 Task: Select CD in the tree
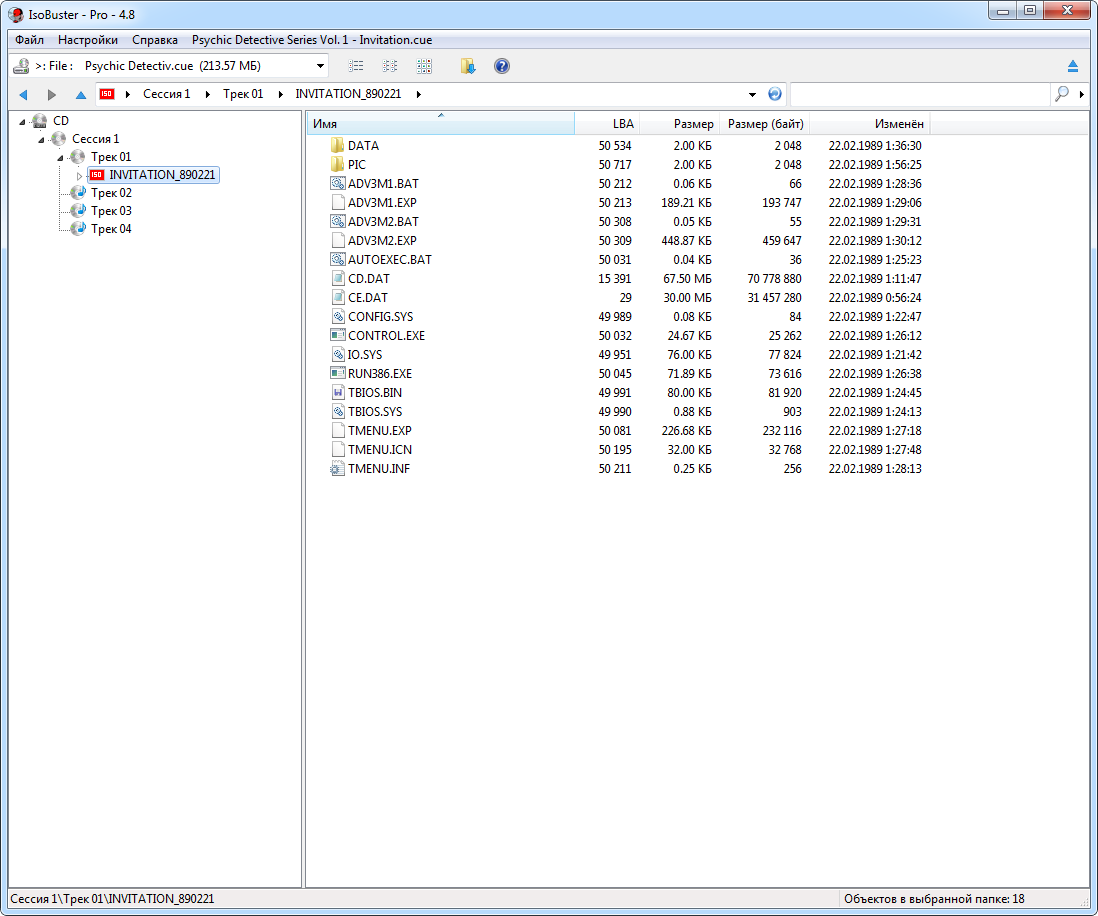[x=61, y=121]
